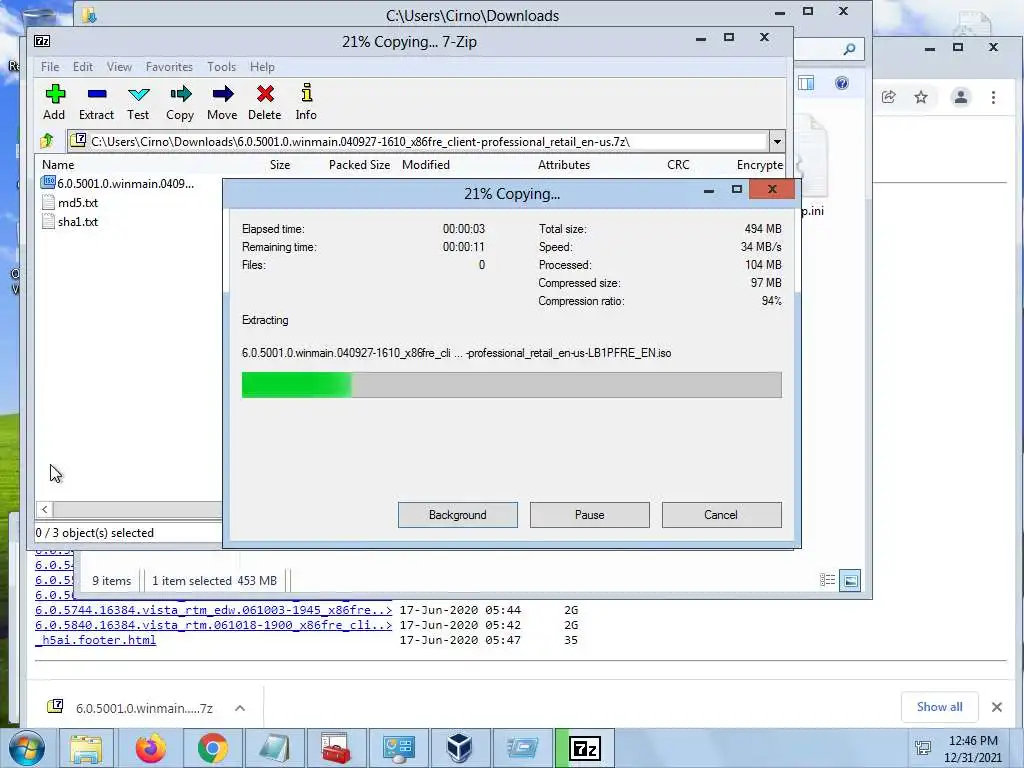1024x768 pixels.
Task: Open Chrome from the taskbar
Action: pos(212,748)
